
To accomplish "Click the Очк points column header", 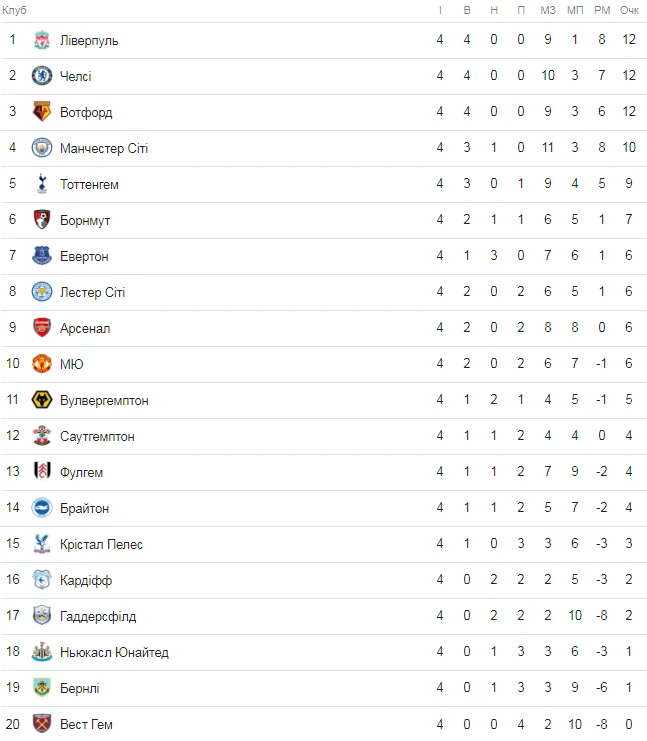I will (x=629, y=9).
